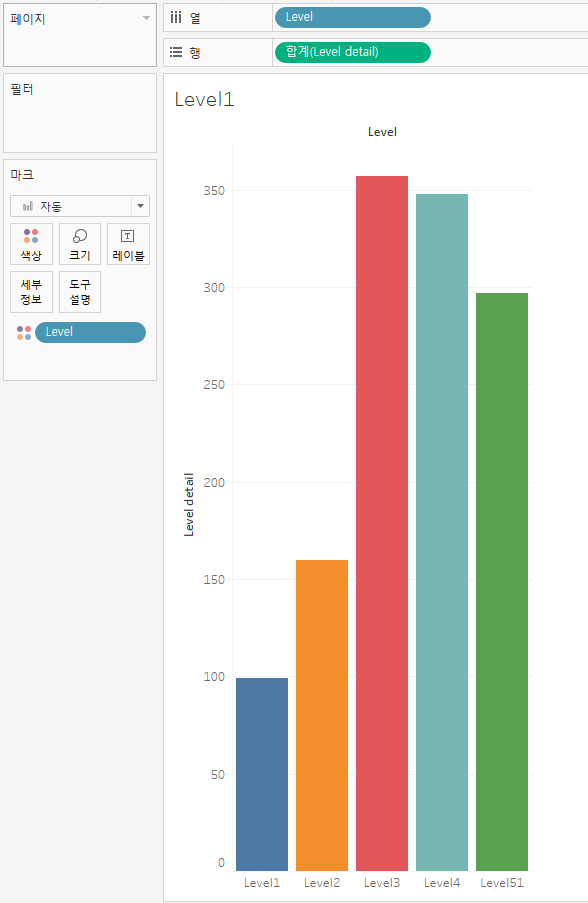588x903 pixels.
Task: Click the Filters (필터) card title
Action: (22, 89)
